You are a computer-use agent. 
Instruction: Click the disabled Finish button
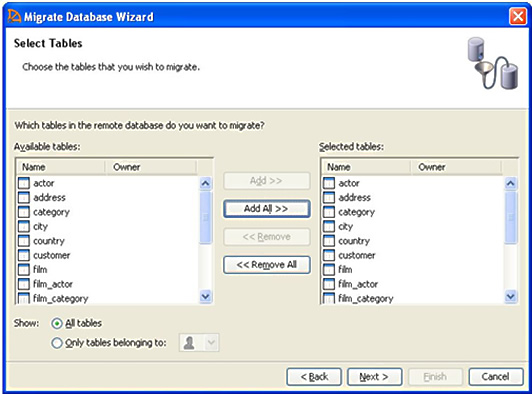click(x=435, y=377)
